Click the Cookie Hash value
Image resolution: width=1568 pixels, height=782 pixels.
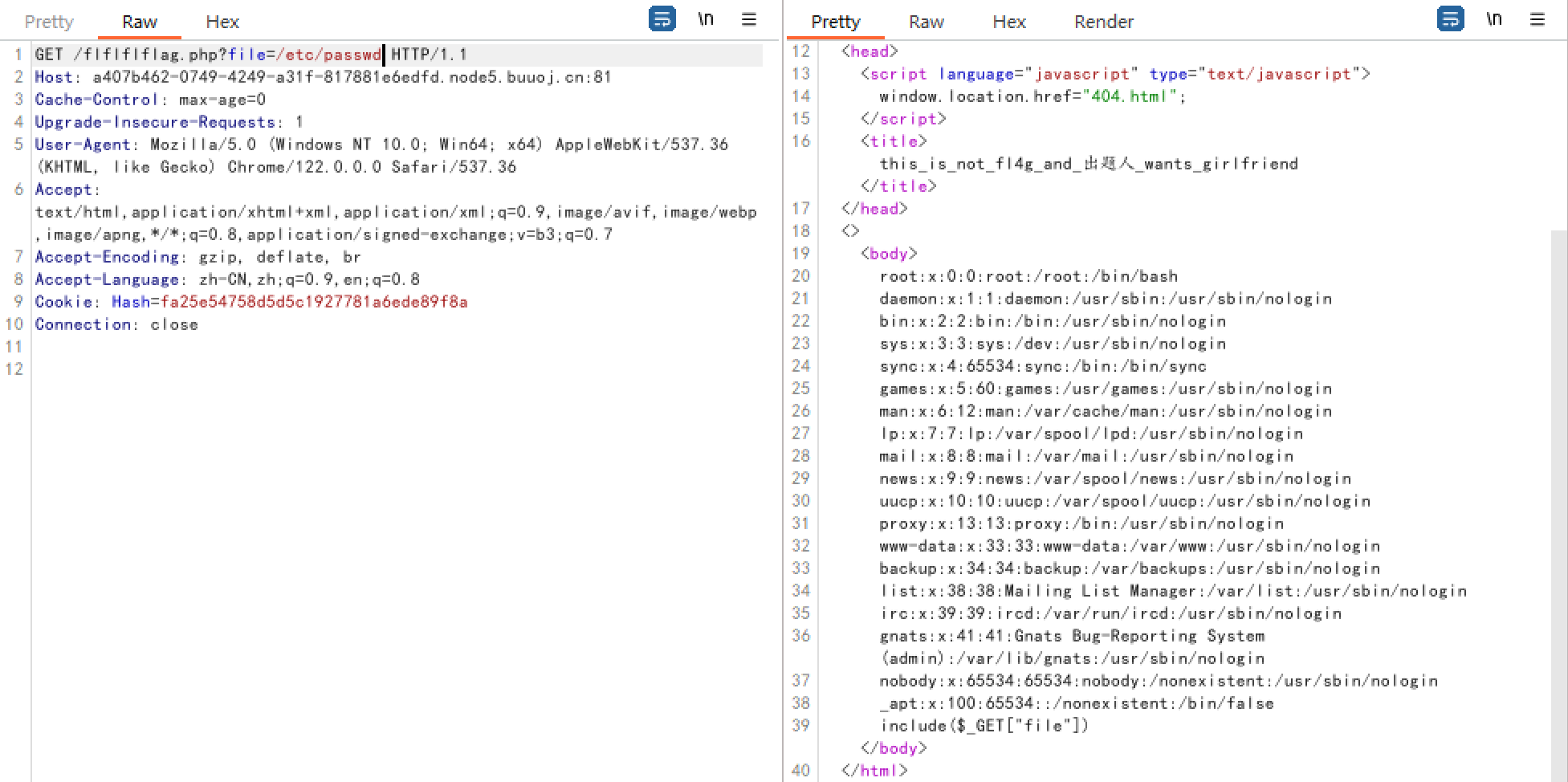tap(314, 302)
